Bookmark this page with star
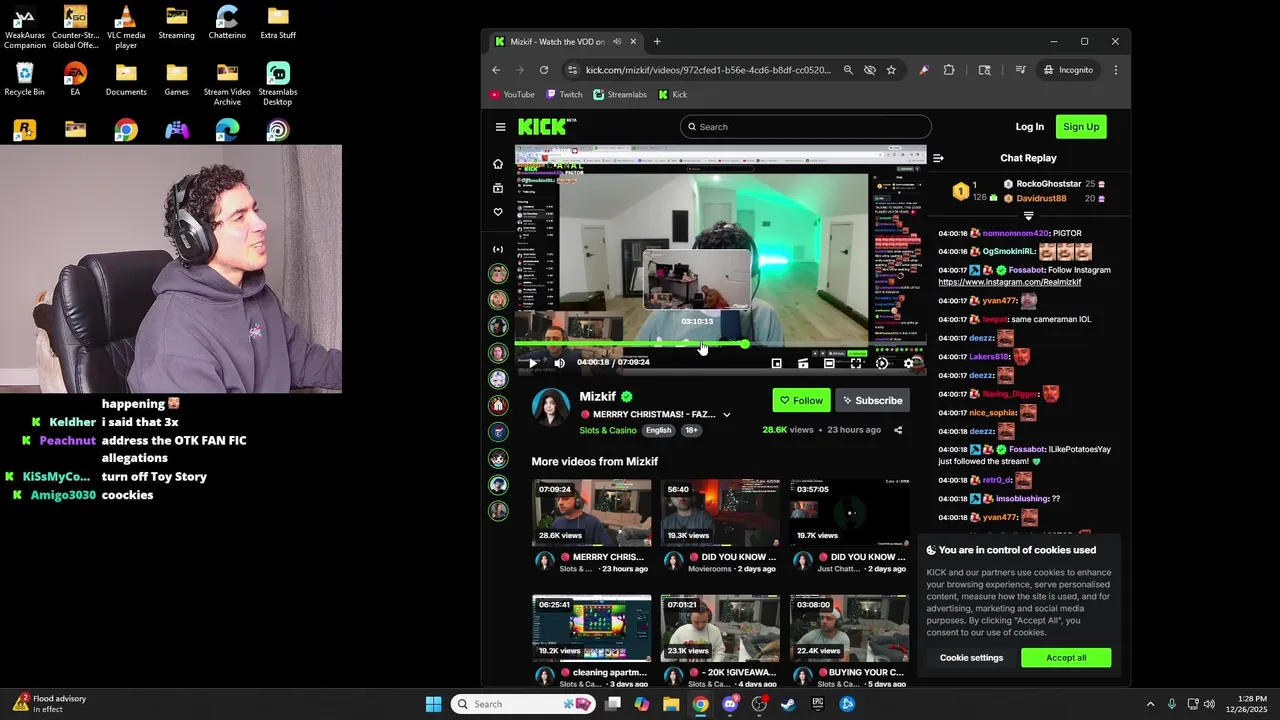The height and width of the screenshot is (720, 1280). click(891, 70)
